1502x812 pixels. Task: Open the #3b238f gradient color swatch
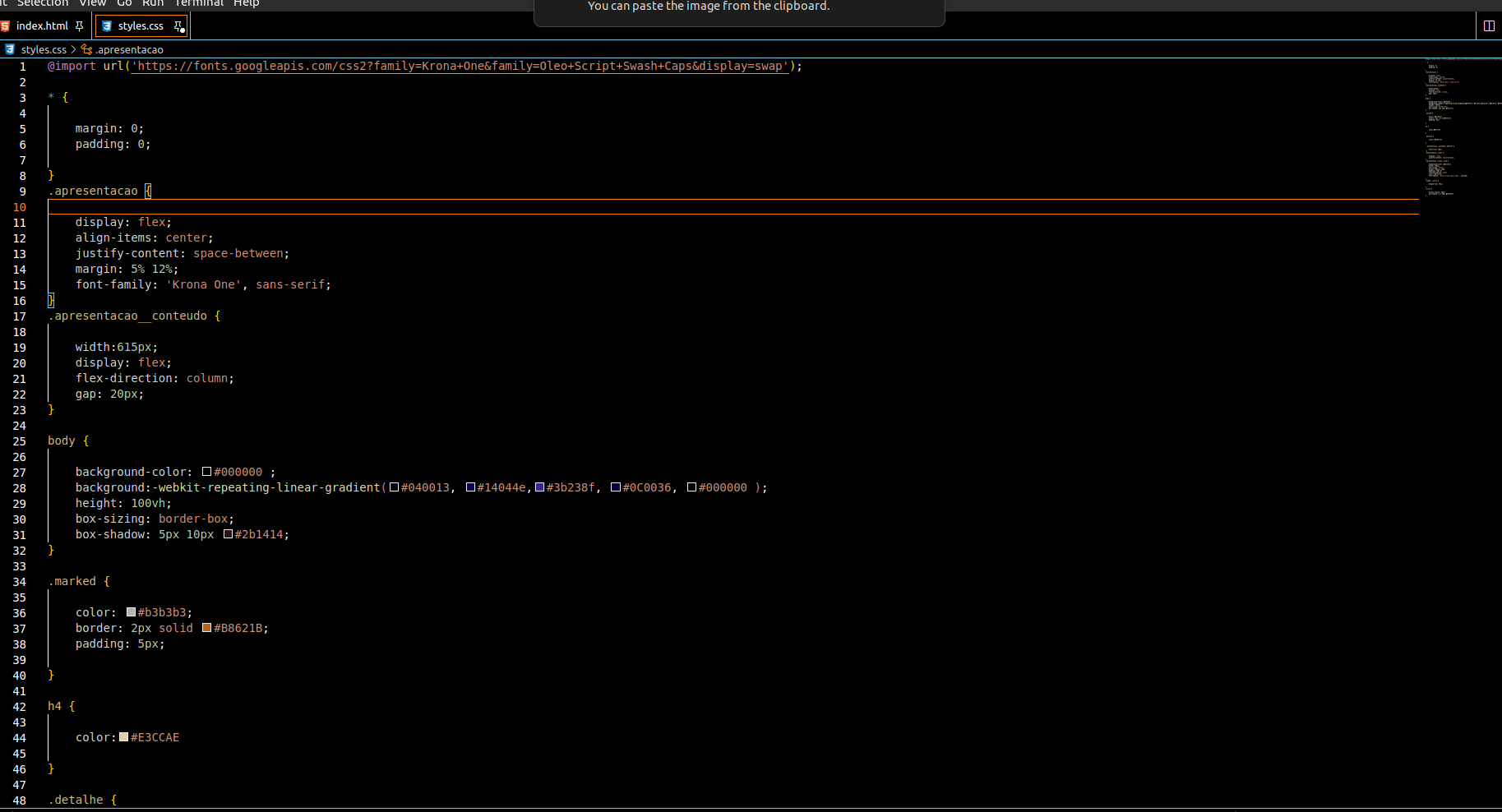(540, 487)
